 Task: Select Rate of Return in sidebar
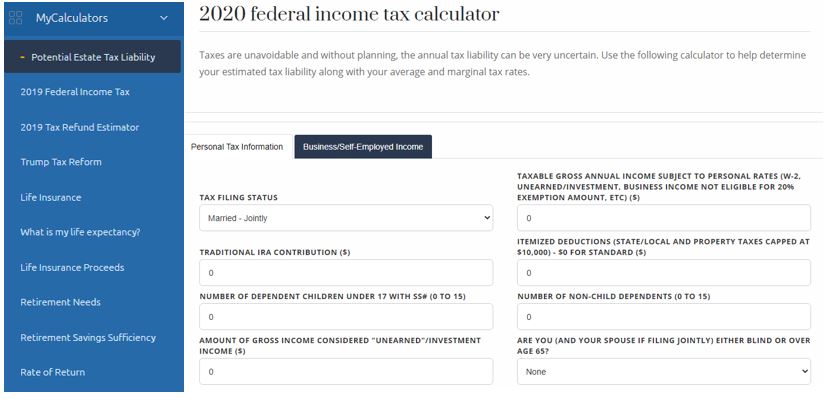pyautogui.click(x=53, y=372)
